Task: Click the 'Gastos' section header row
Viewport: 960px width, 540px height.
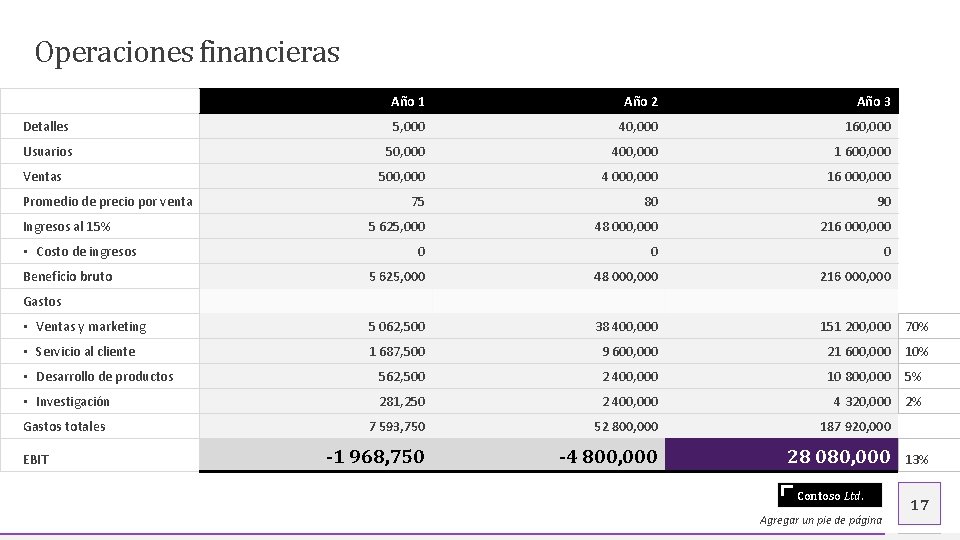Action: tap(43, 302)
